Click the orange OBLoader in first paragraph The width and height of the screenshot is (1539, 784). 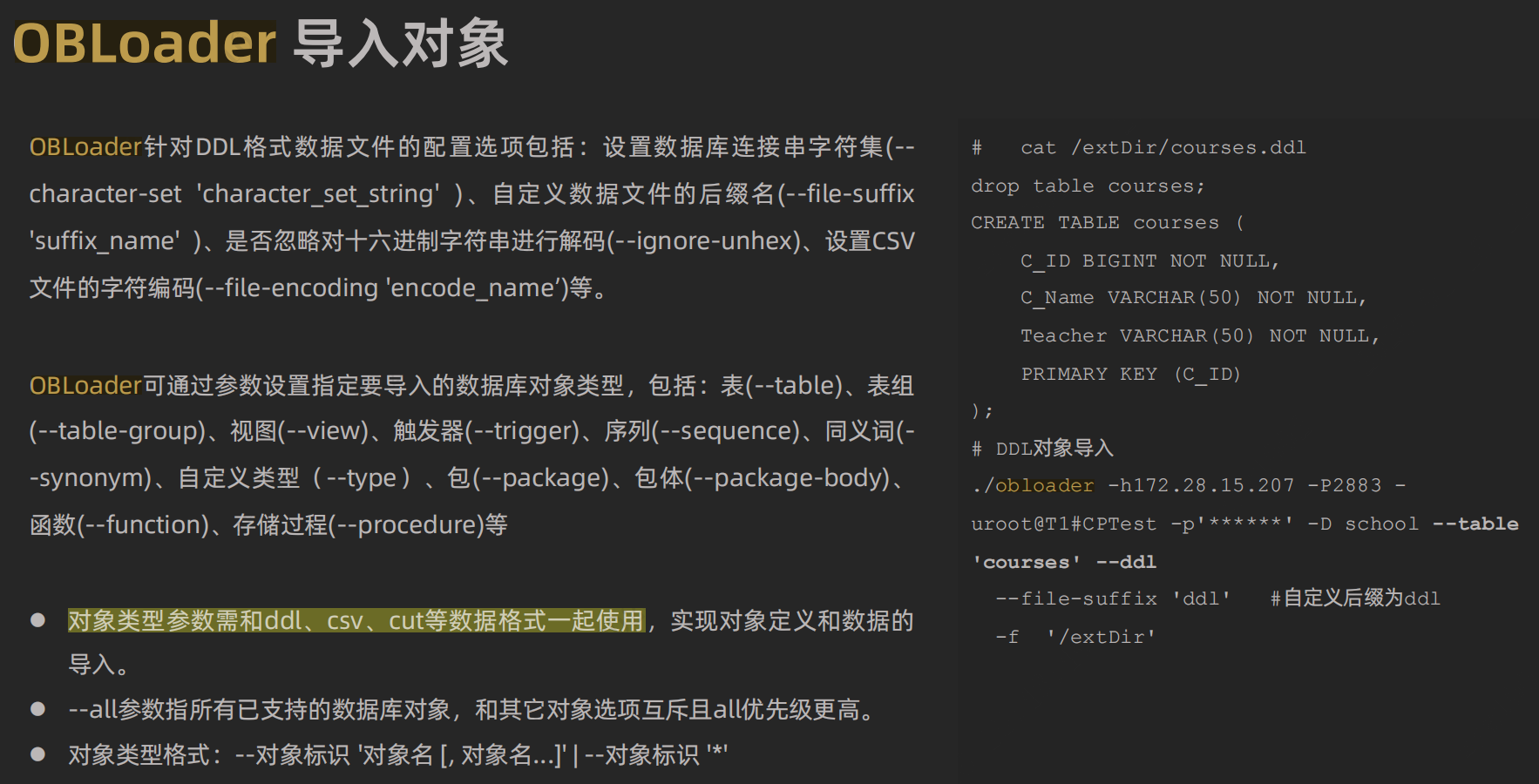point(85,146)
